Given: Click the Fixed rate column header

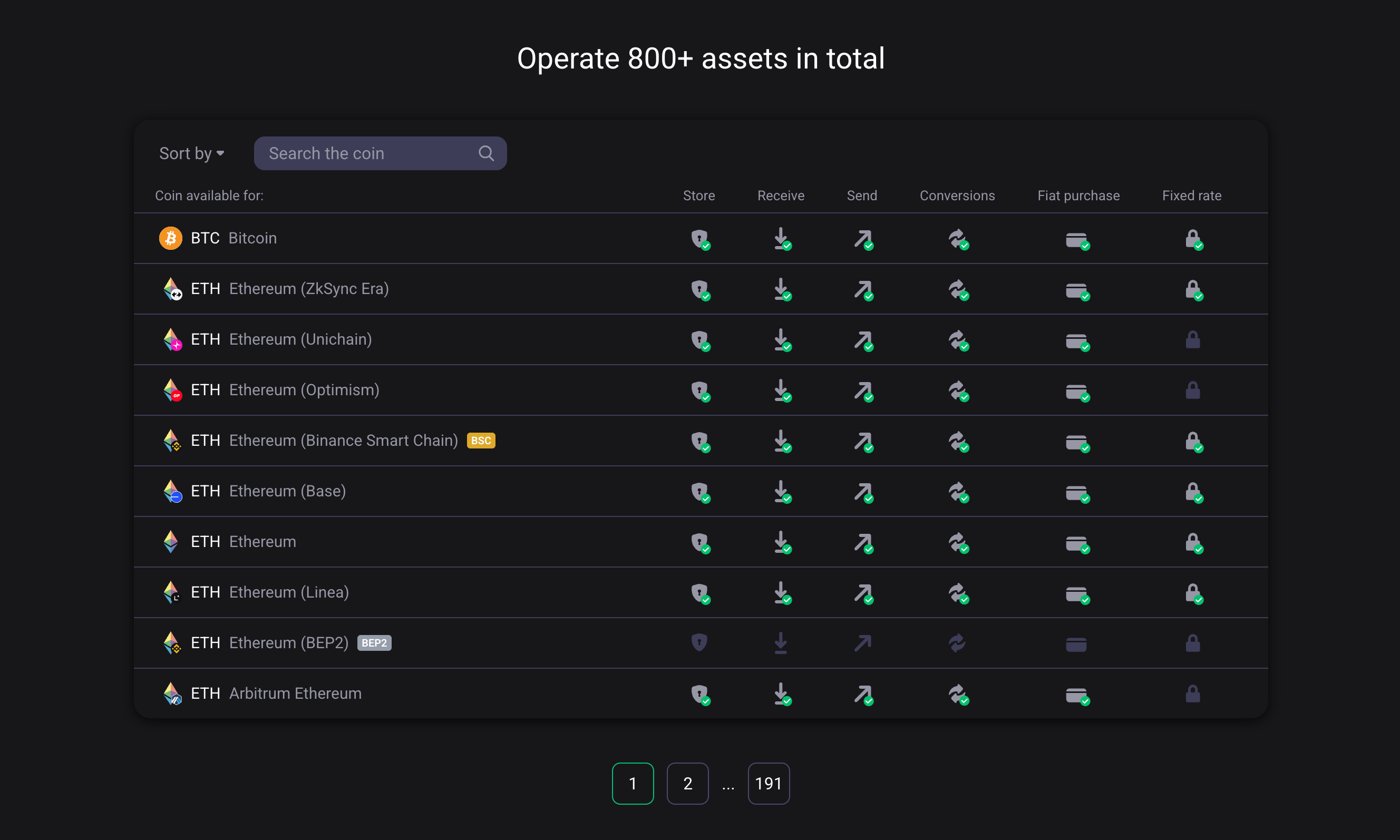Looking at the screenshot, I should (1192, 196).
